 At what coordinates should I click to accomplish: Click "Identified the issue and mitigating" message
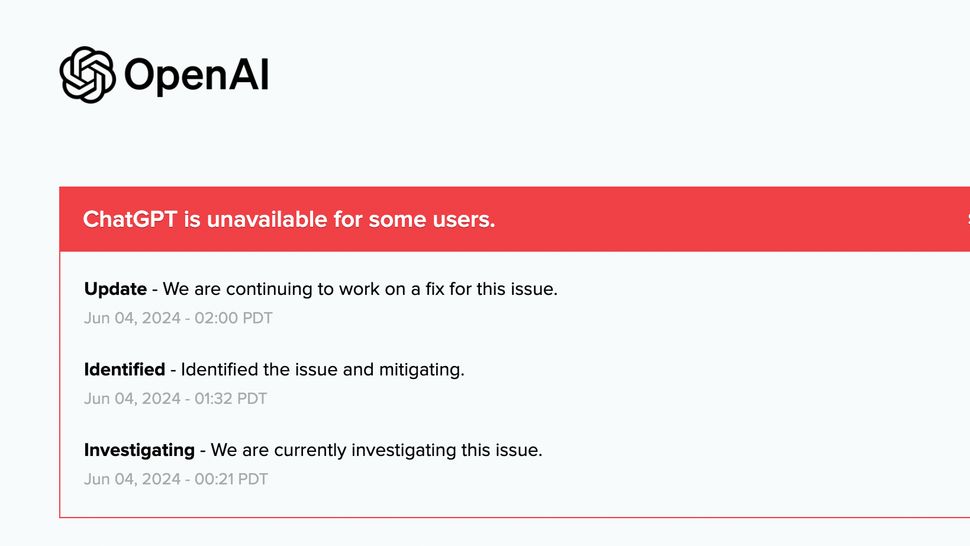[x=322, y=369]
